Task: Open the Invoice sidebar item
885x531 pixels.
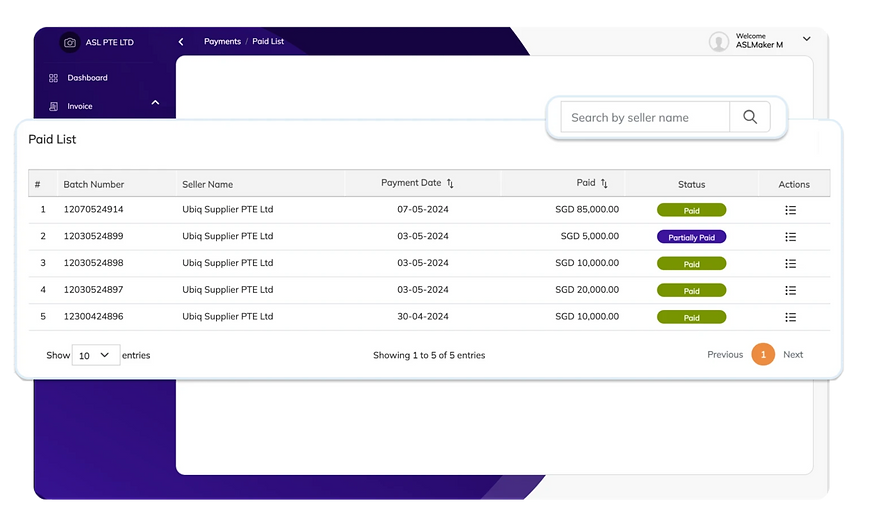Action: [79, 106]
